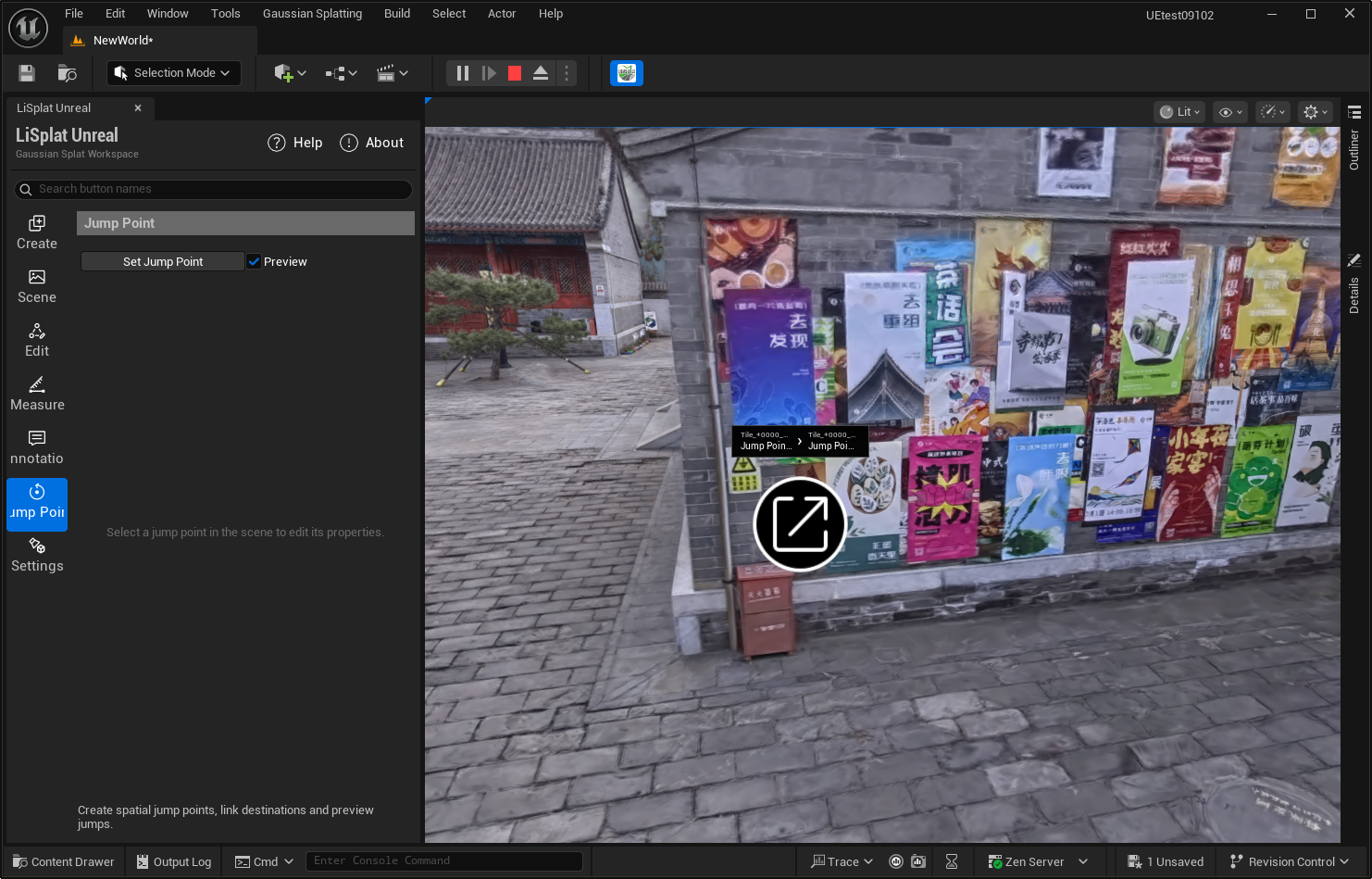Open the viewport gear settings dropdown

click(1316, 112)
